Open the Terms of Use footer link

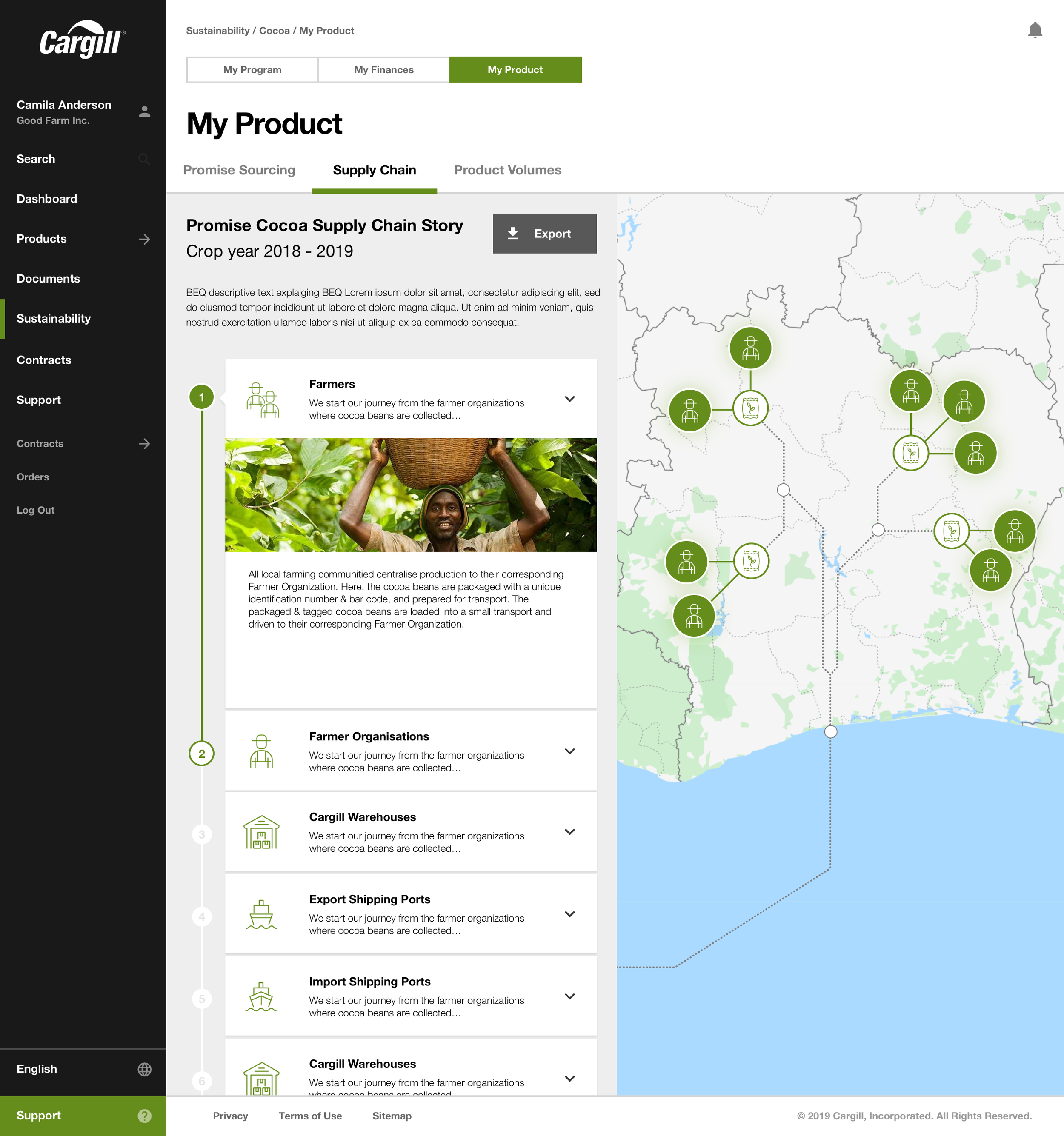coord(310,1116)
